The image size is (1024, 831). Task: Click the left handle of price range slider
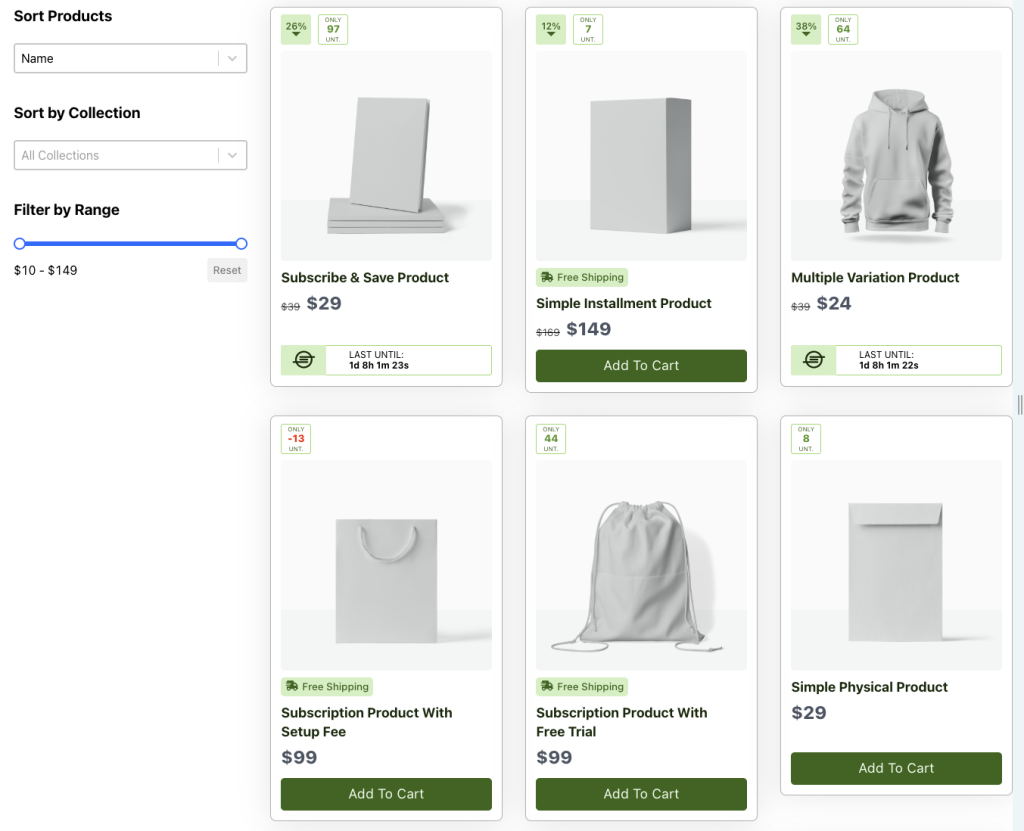19,243
